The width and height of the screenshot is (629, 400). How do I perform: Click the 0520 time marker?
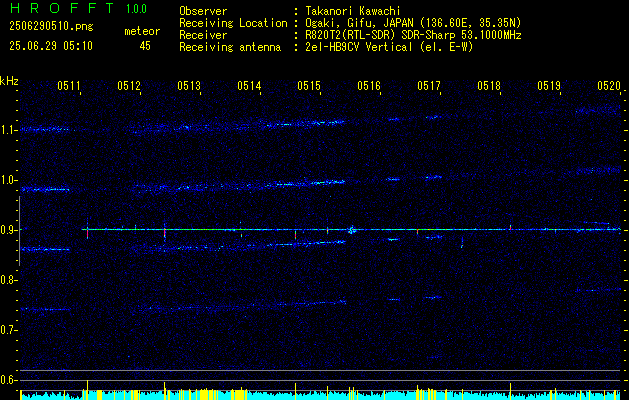609,85
